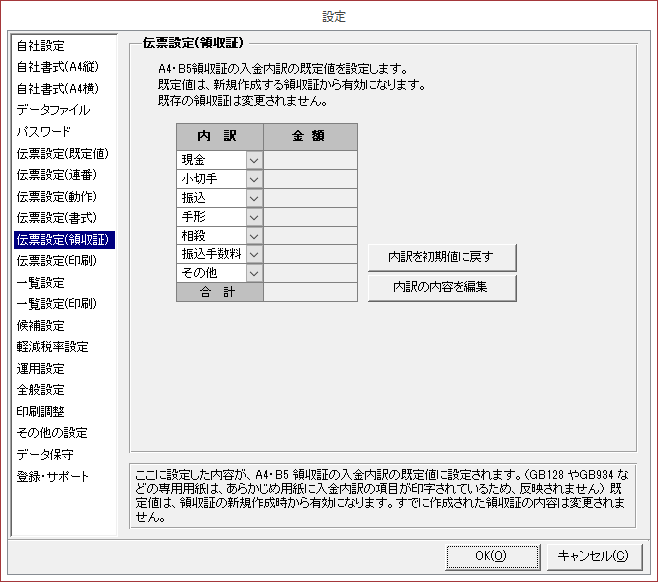
Task: Expand the 振込 dropdown arrow
Action: pos(254,198)
